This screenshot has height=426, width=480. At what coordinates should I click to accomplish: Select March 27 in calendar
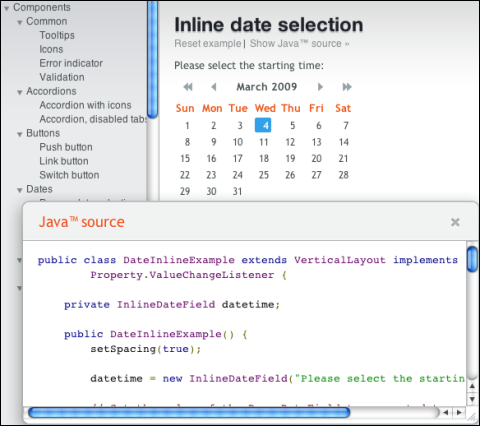click(316, 175)
